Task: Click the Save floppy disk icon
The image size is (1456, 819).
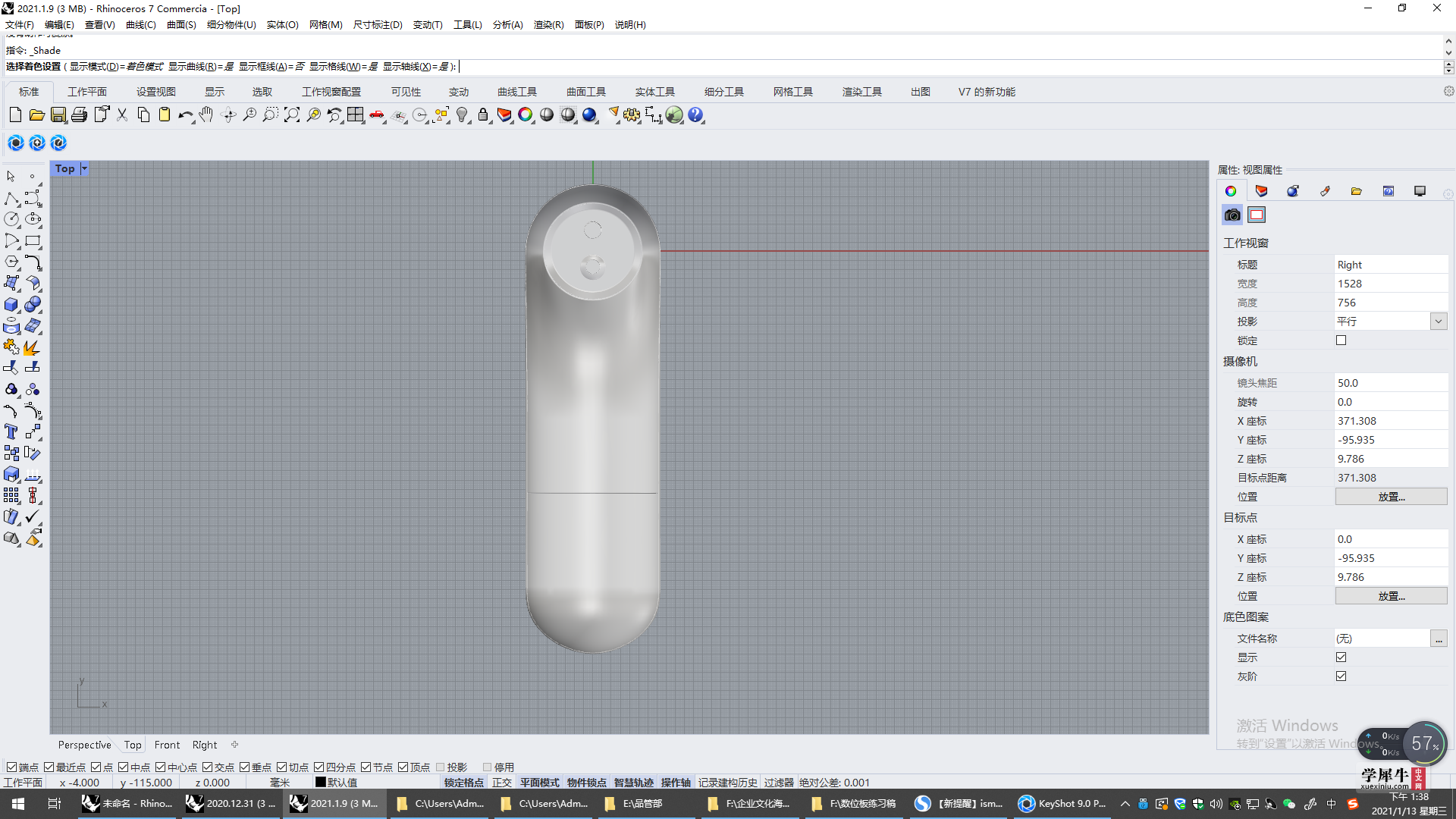Action: tap(58, 115)
